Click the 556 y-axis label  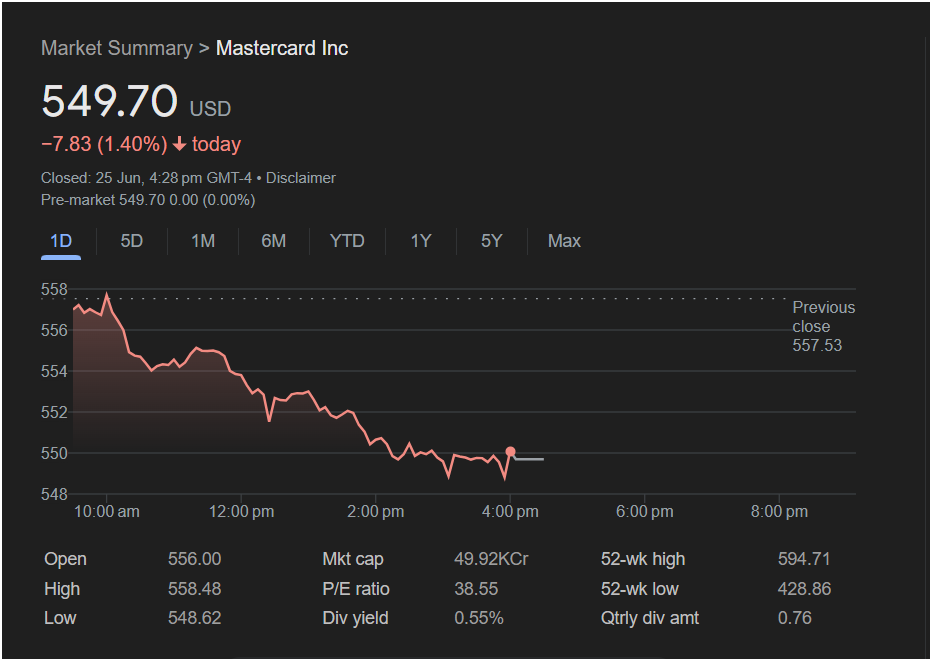54,330
